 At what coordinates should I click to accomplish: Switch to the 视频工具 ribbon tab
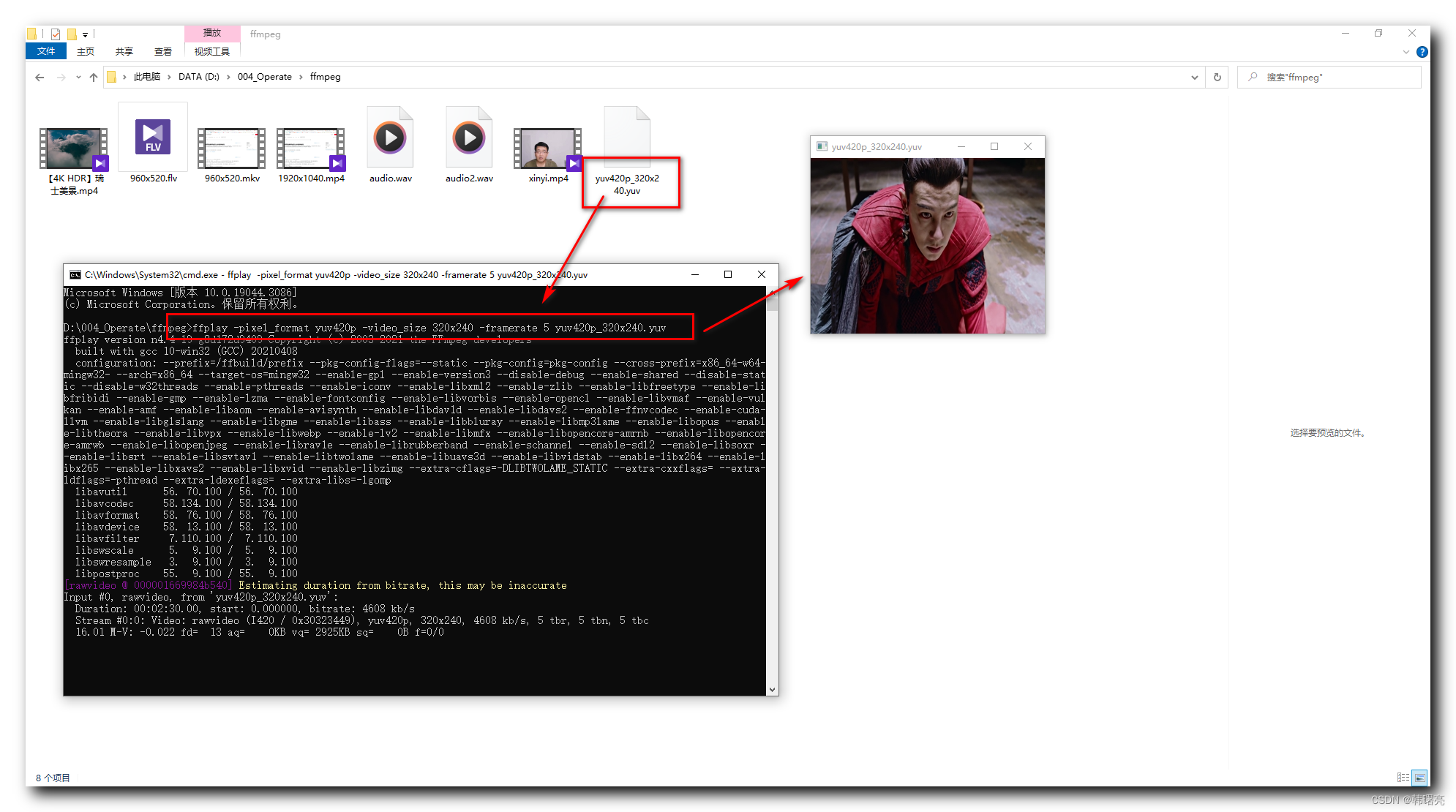pyautogui.click(x=212, y=51)
